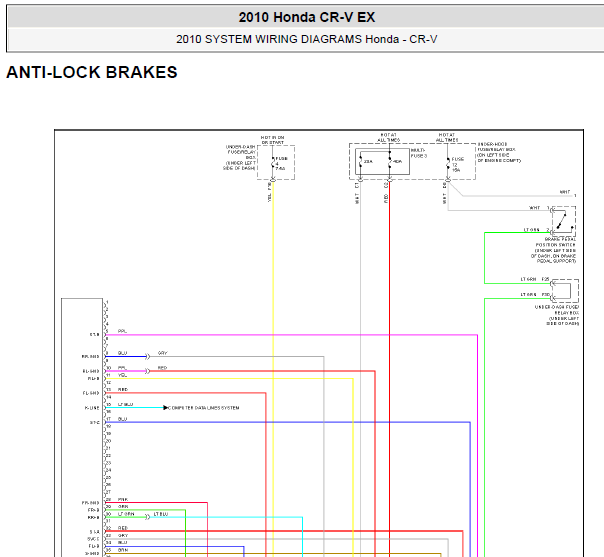
Task: Click the Fuse 12 15A fuse symbol
Action: point(448,164)
